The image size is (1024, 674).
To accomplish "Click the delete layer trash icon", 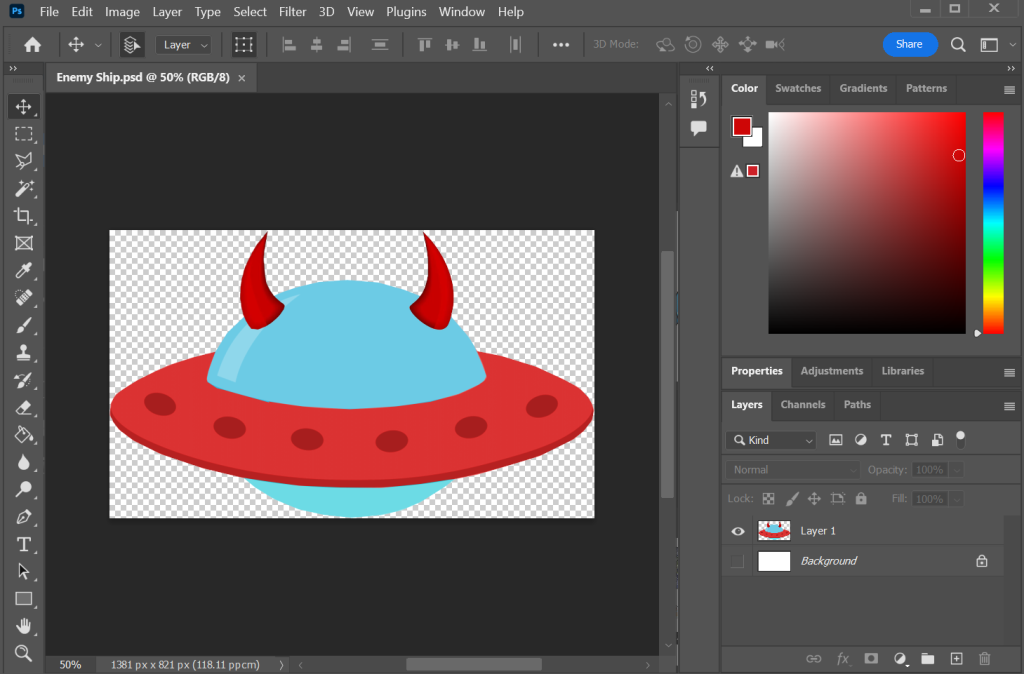I will pos(985,658).
